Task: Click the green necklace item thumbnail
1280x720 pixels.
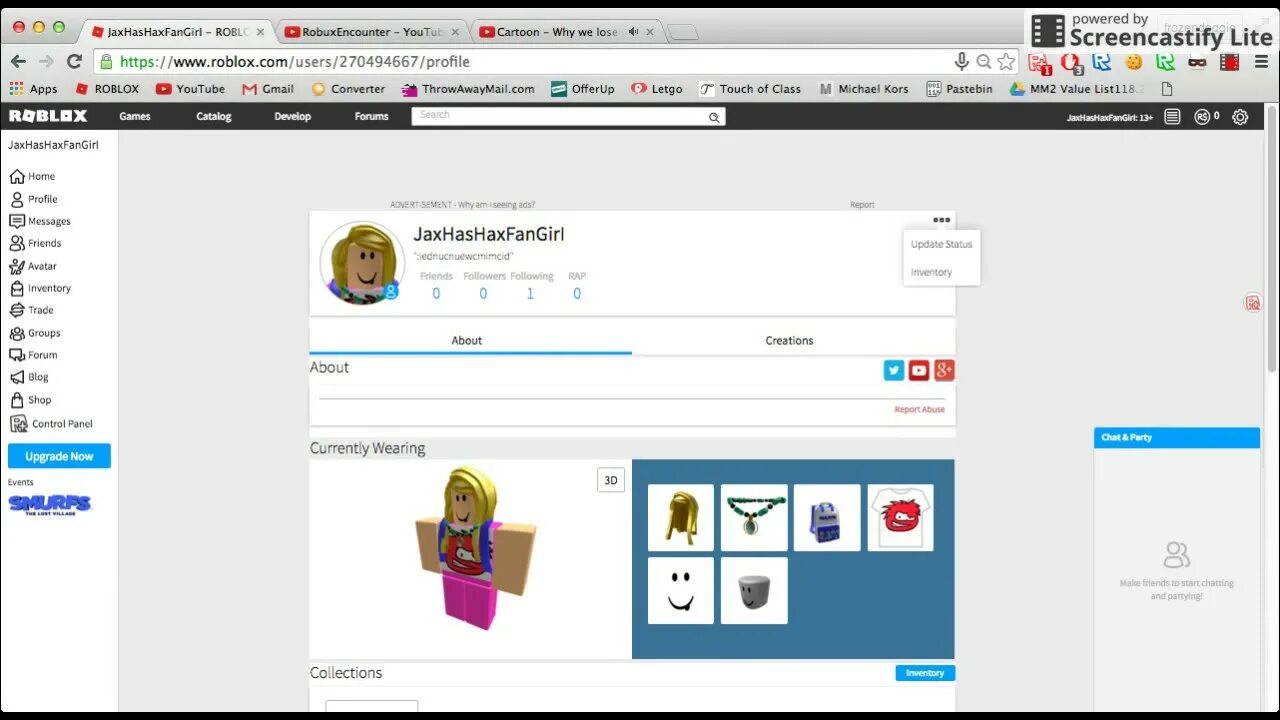Action: tap(754, 518)
